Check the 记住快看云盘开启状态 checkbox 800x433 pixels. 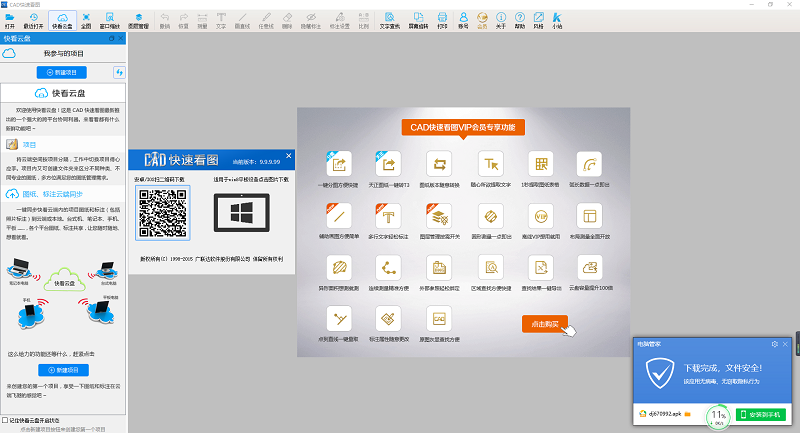[5, 420]
